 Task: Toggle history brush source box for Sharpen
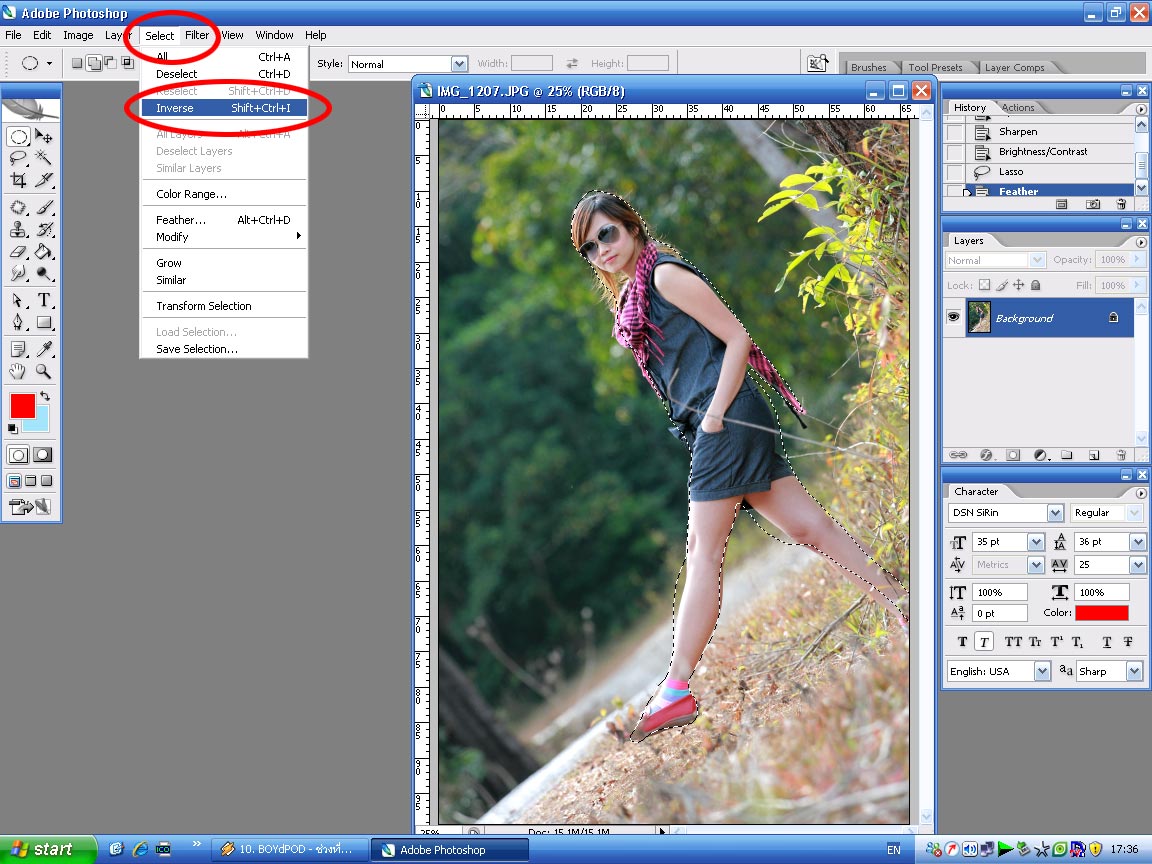click(954, 132)
